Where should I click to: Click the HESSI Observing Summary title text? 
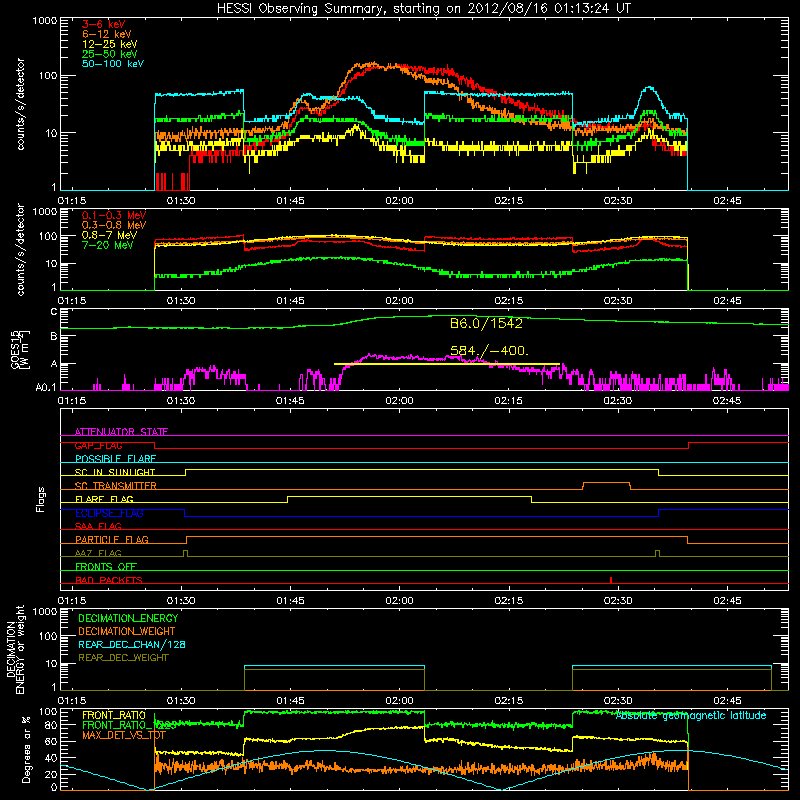pyautogui.click(x=423, y=8)
